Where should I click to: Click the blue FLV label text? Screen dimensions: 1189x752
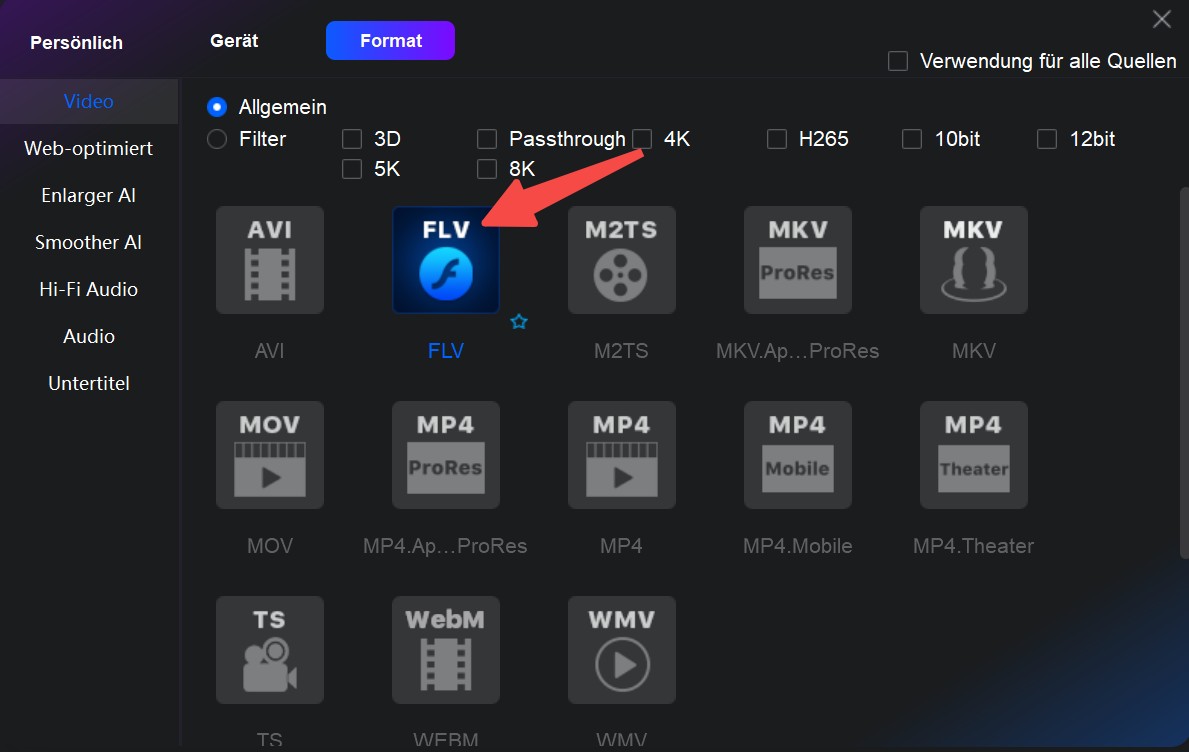[446, 351]
